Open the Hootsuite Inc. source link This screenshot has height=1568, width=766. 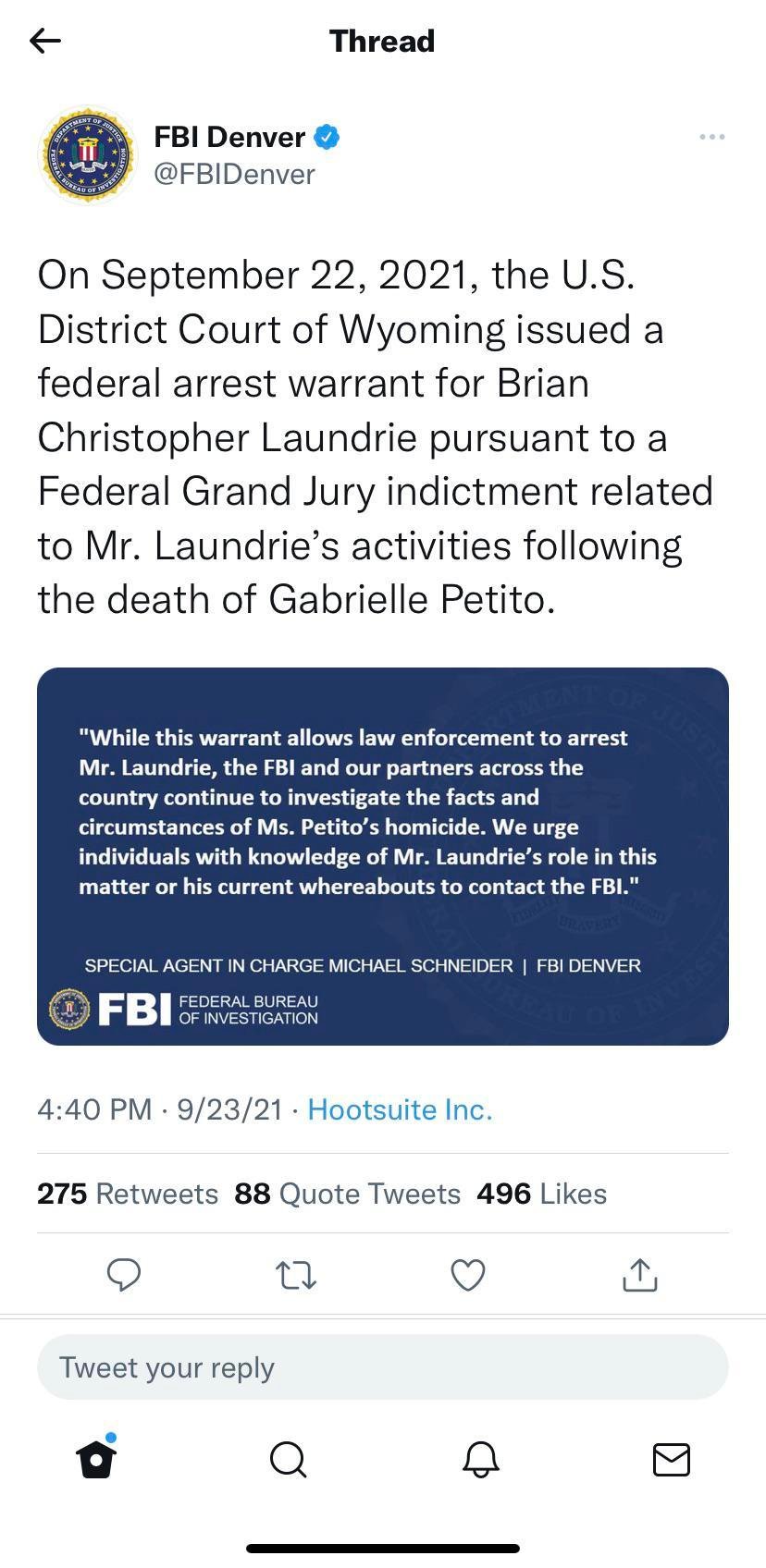point(400,1109)
